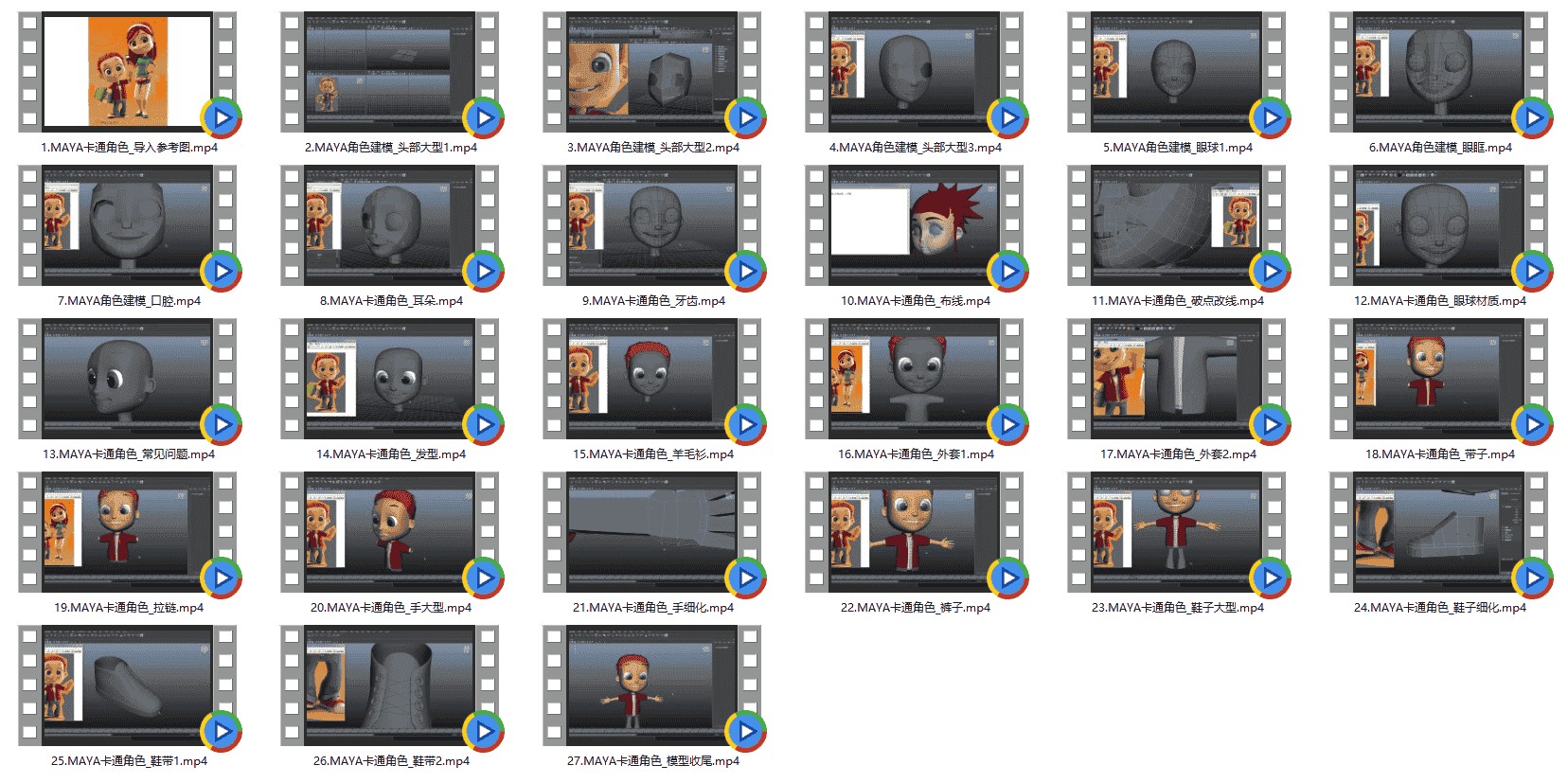Click play badge of 18.MAYA卡通角色_带子.mp4
1568x783 pixels.
tap(1533, 425)
